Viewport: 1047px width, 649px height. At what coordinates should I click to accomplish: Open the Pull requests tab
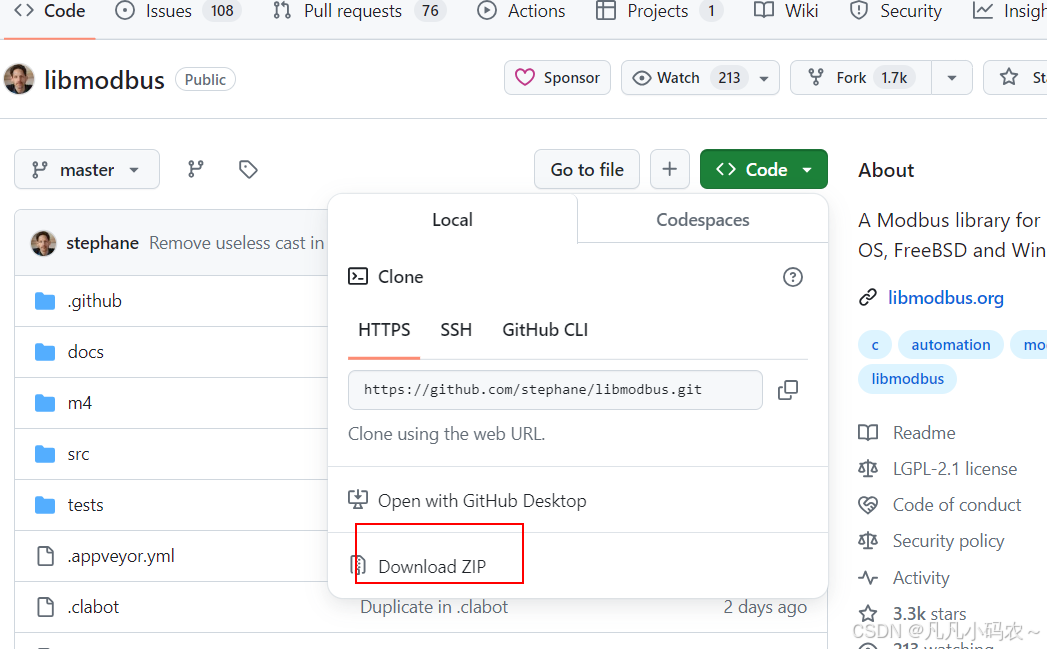(x=359, y=11)
